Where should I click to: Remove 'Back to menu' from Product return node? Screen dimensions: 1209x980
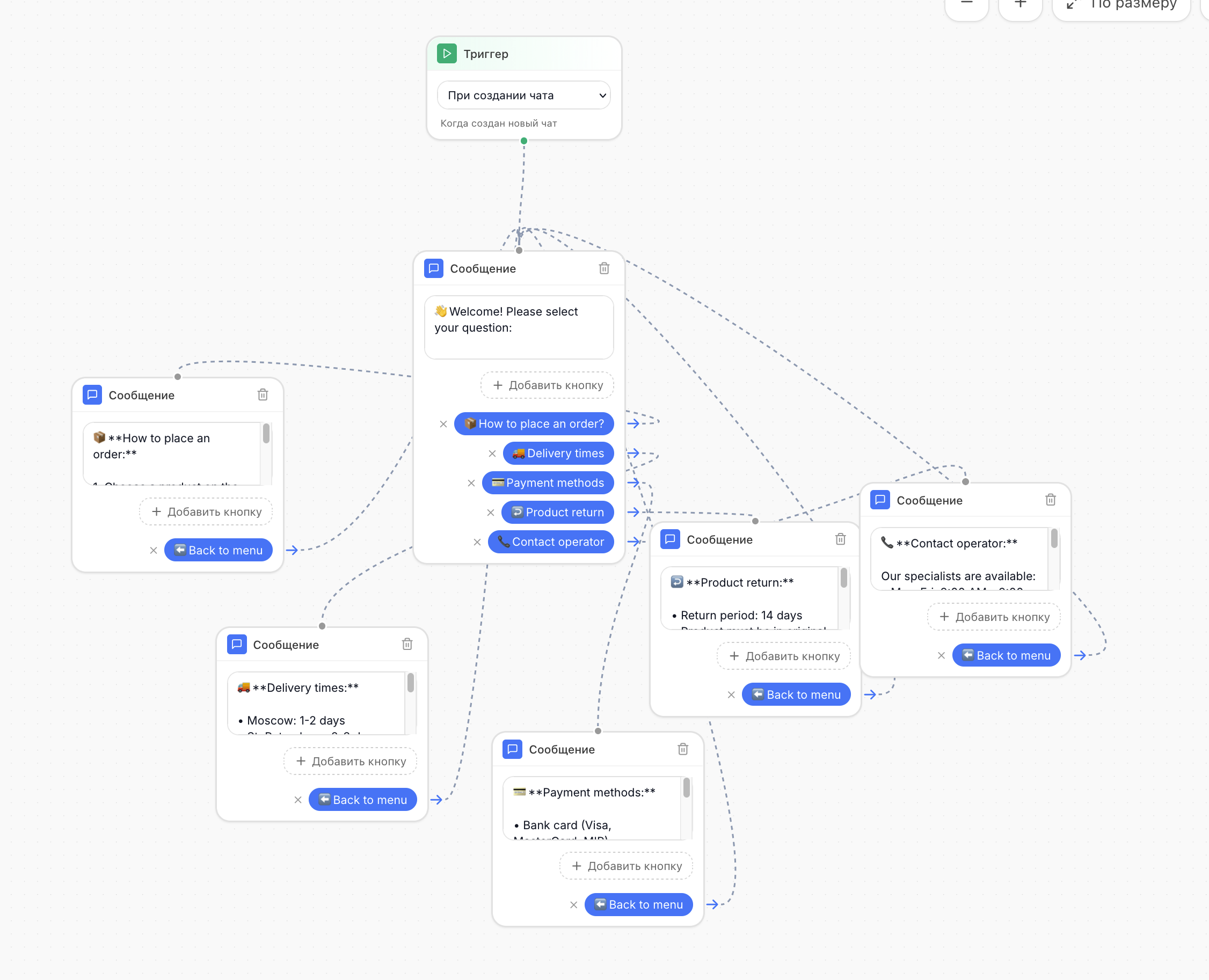(x=731, y=694)
